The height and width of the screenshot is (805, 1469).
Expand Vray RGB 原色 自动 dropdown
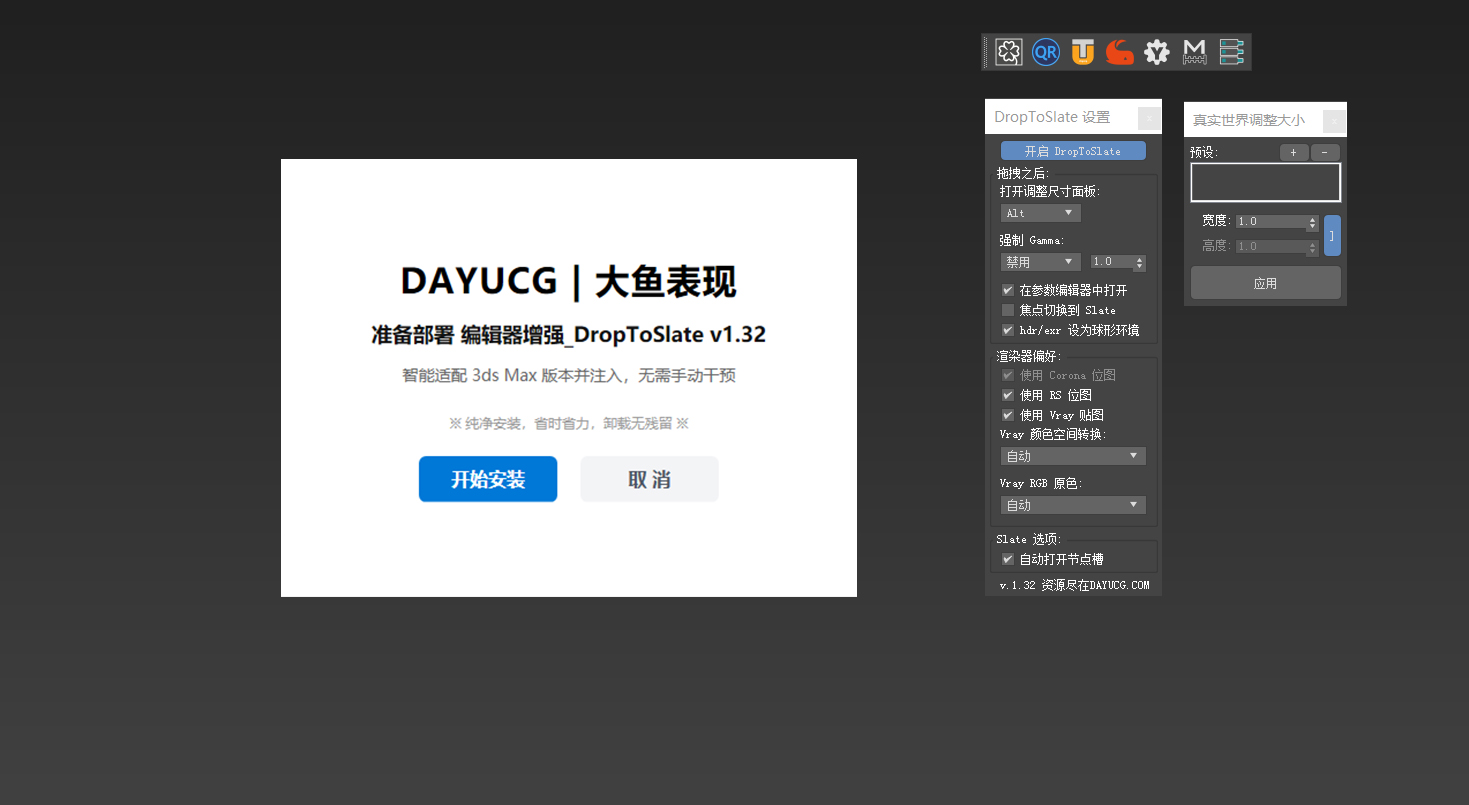[x=1073, y=505]
